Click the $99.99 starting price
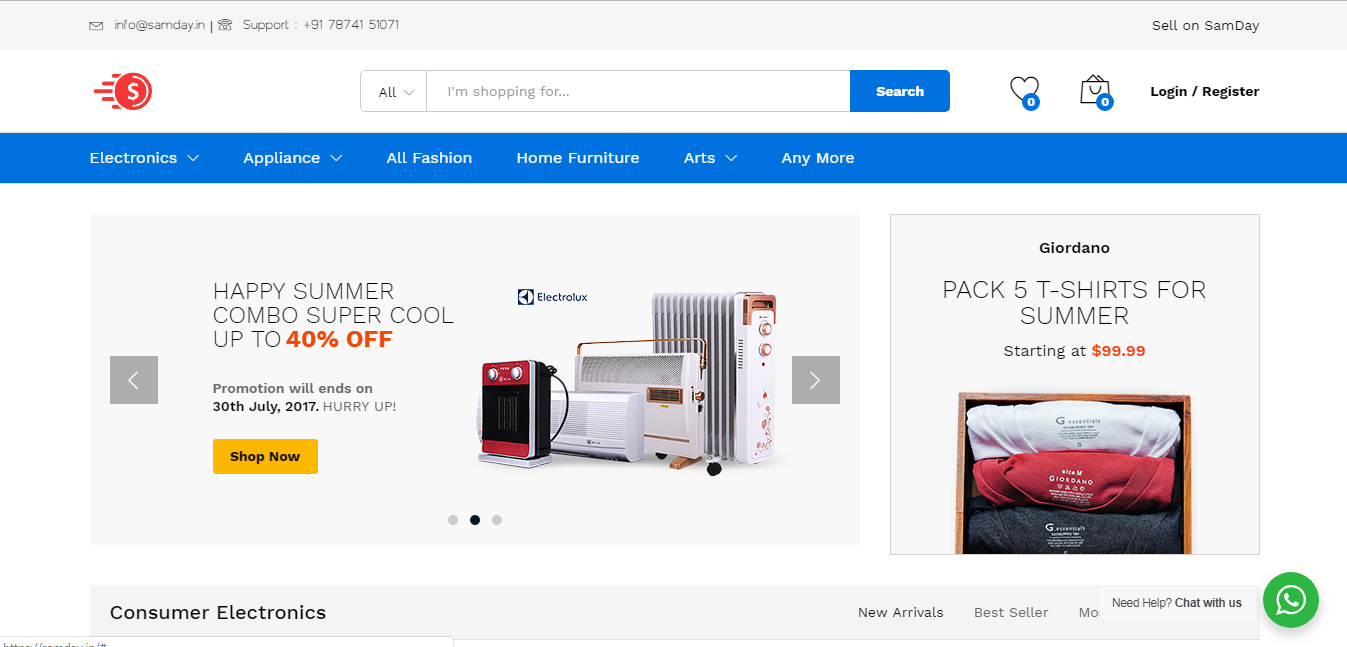This screenshot has height=647, width=1347. point(1119,351)
